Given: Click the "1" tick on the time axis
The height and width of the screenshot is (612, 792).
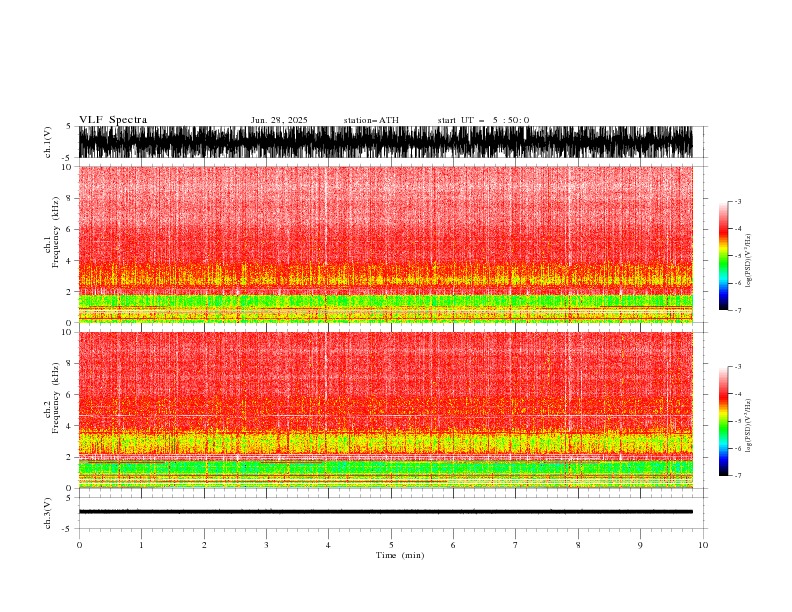Looking at the screenshot, I should pos(141,545).
